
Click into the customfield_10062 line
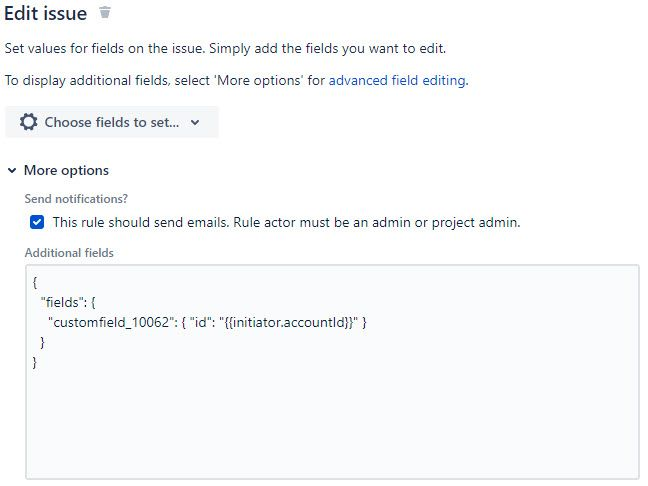tap(207, 322)
